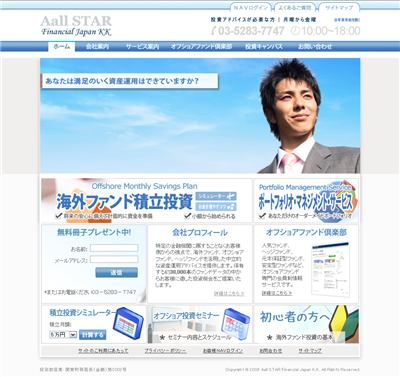Click the オフショアファンド倶楽部 panel heading
Screen dimensions: 400x377
(306, 232)
